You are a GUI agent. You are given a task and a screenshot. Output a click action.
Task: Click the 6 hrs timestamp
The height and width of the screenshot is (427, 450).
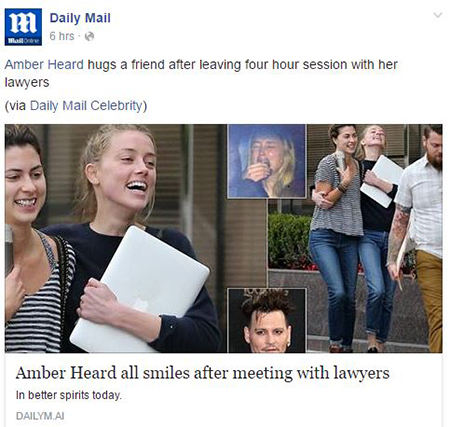[x=62, y=36]
